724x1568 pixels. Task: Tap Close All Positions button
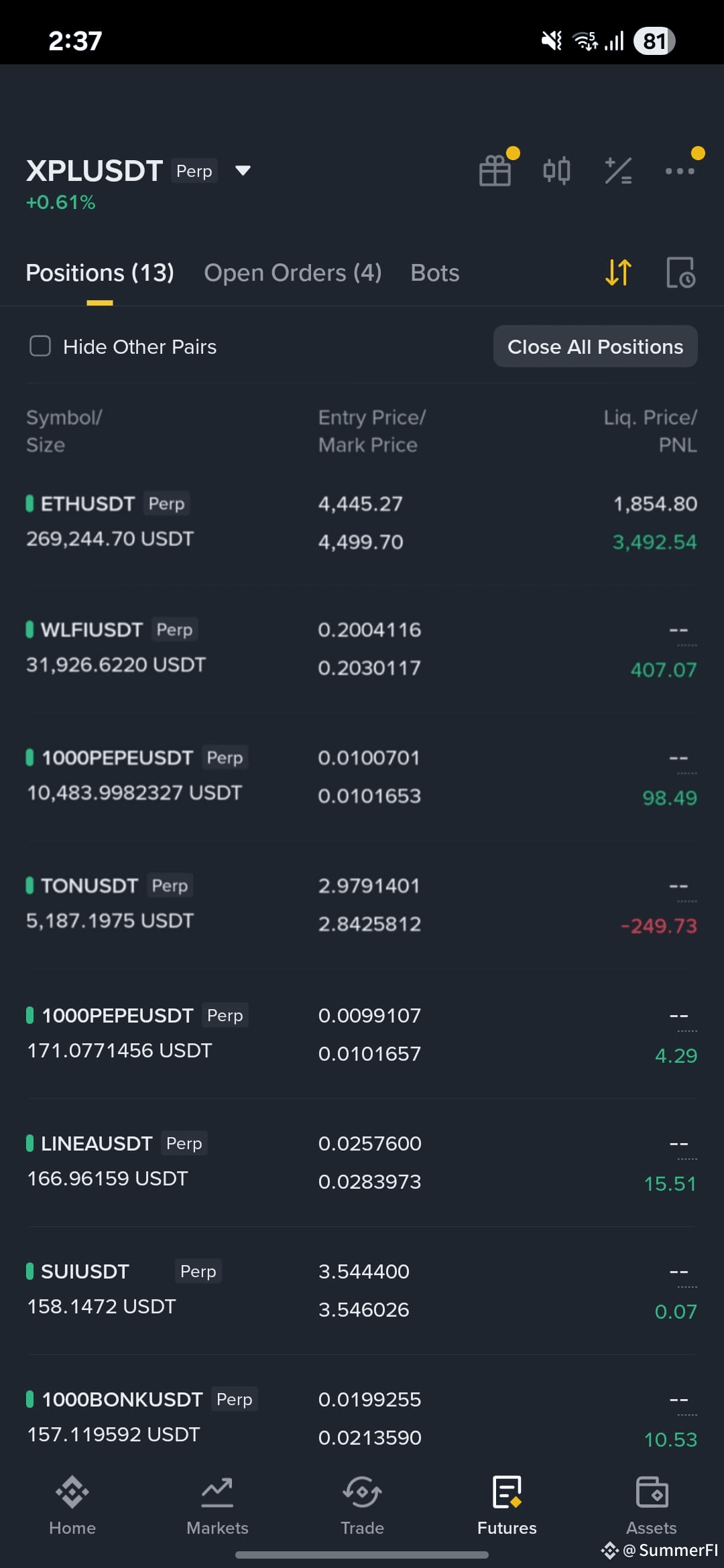(x=595, y=346)
